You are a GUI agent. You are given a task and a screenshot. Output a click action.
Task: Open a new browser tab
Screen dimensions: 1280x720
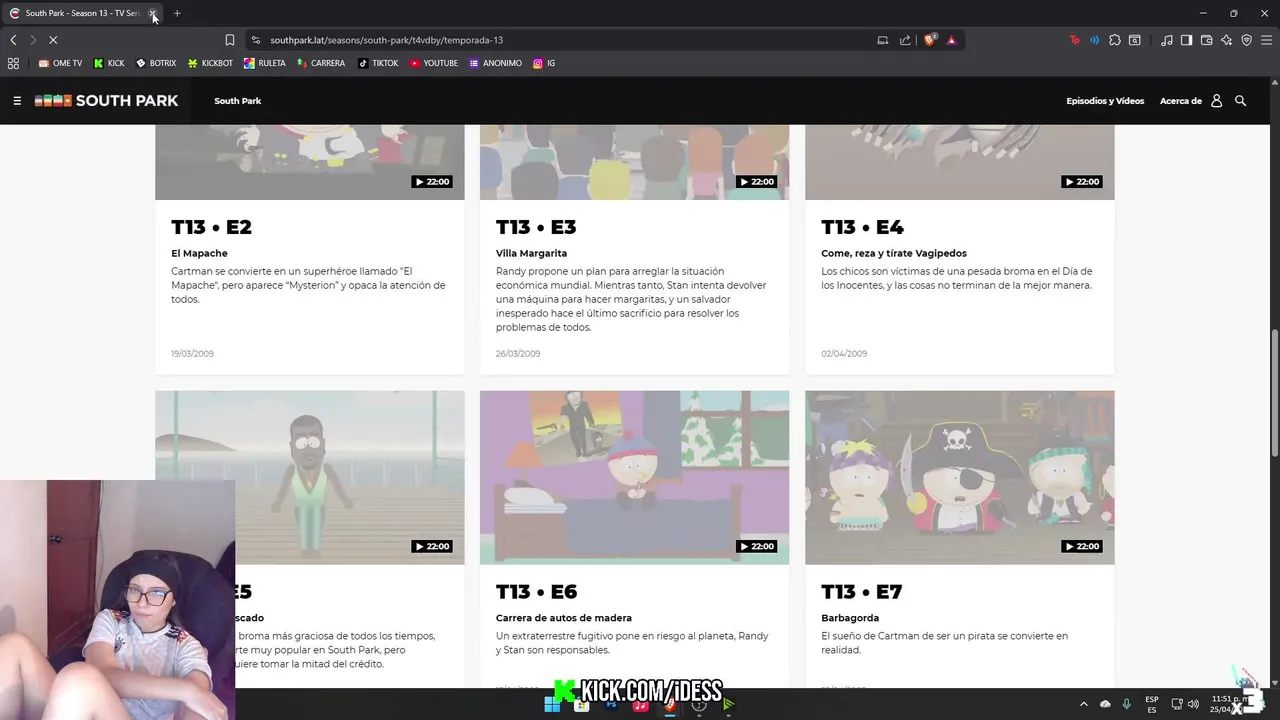click(177, 13)
